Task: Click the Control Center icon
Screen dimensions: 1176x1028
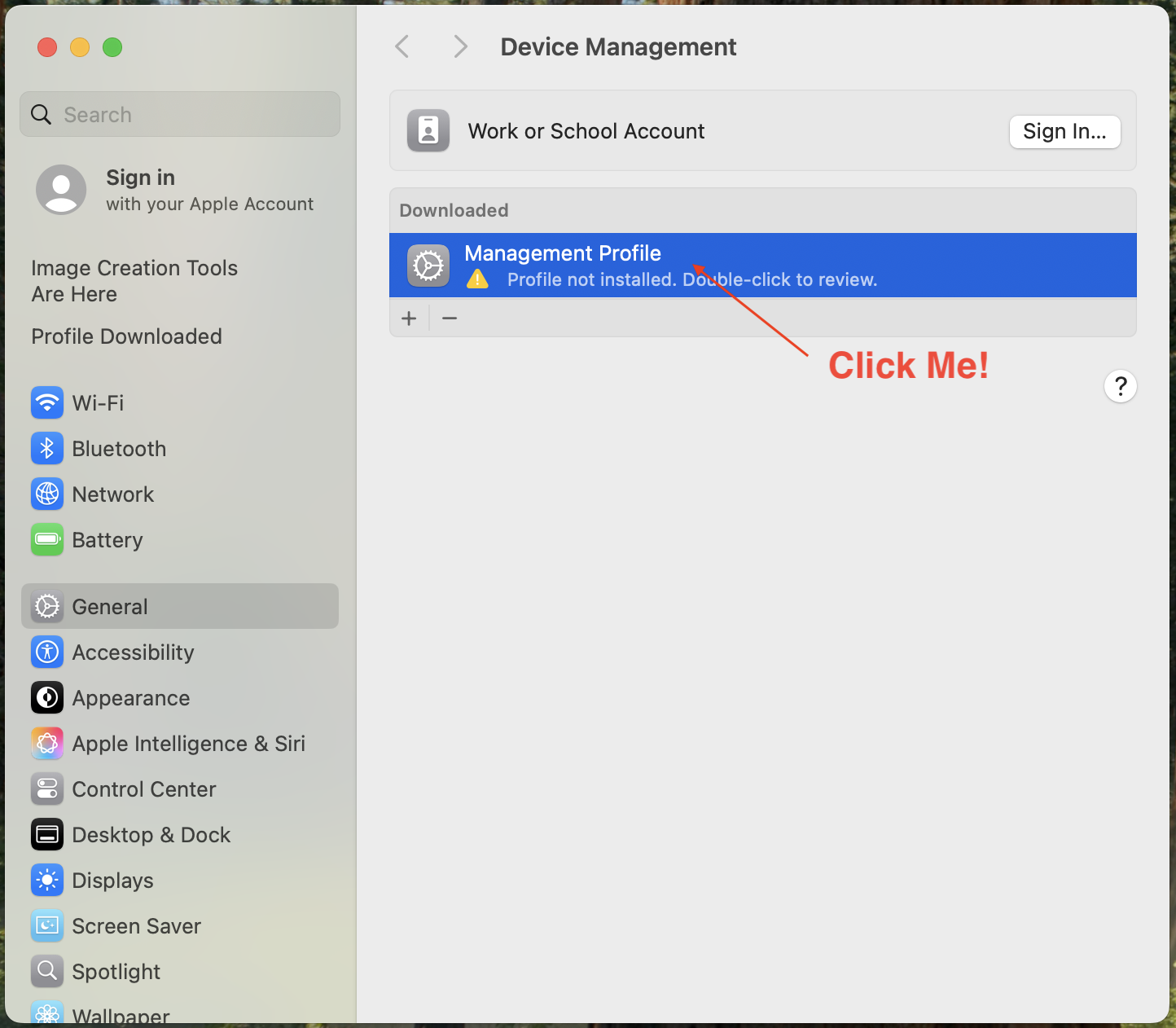Action: tap(47, 789)
